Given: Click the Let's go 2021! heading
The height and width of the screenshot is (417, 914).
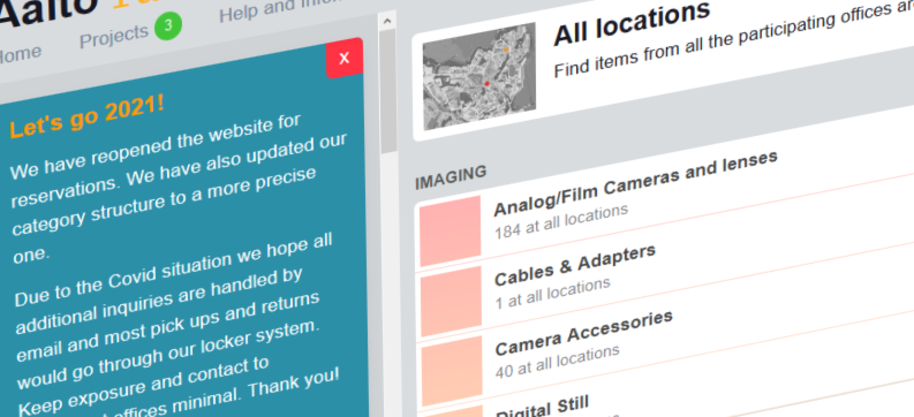Looking at the screenshot, I should [x=86, y=117].
